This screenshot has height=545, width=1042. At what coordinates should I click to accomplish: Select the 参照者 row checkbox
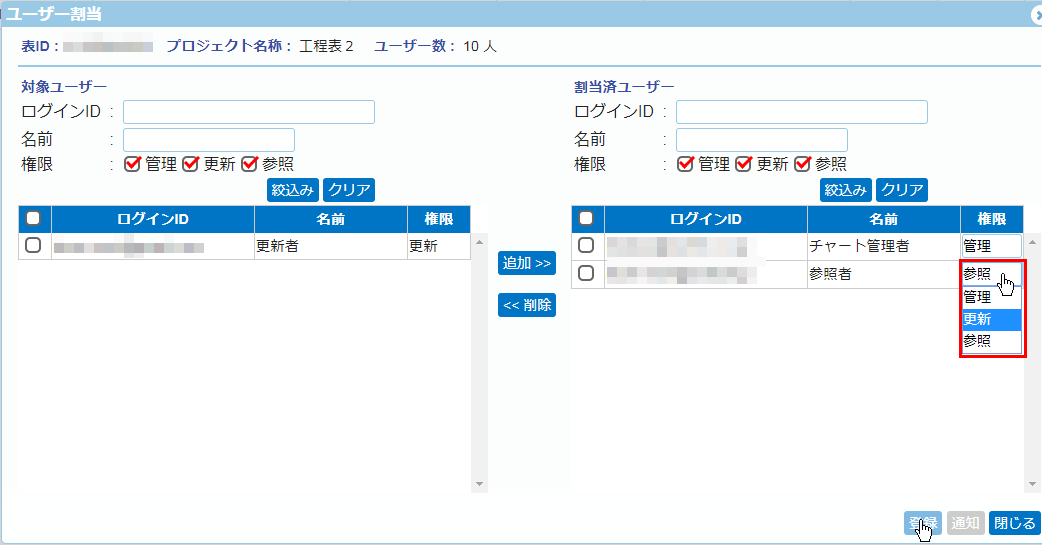(586, 273)
